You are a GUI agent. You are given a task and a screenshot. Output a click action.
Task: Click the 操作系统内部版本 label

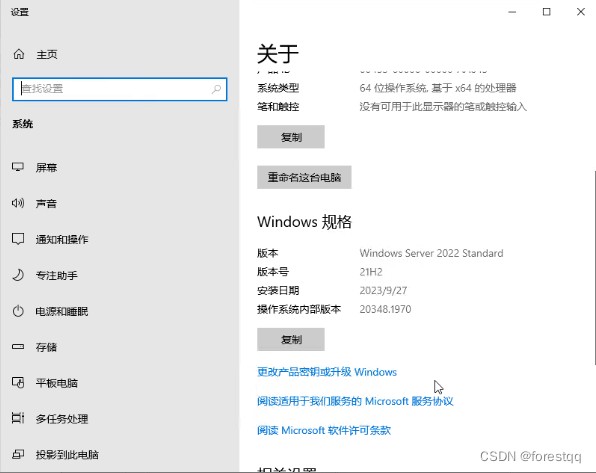[299, 309]
